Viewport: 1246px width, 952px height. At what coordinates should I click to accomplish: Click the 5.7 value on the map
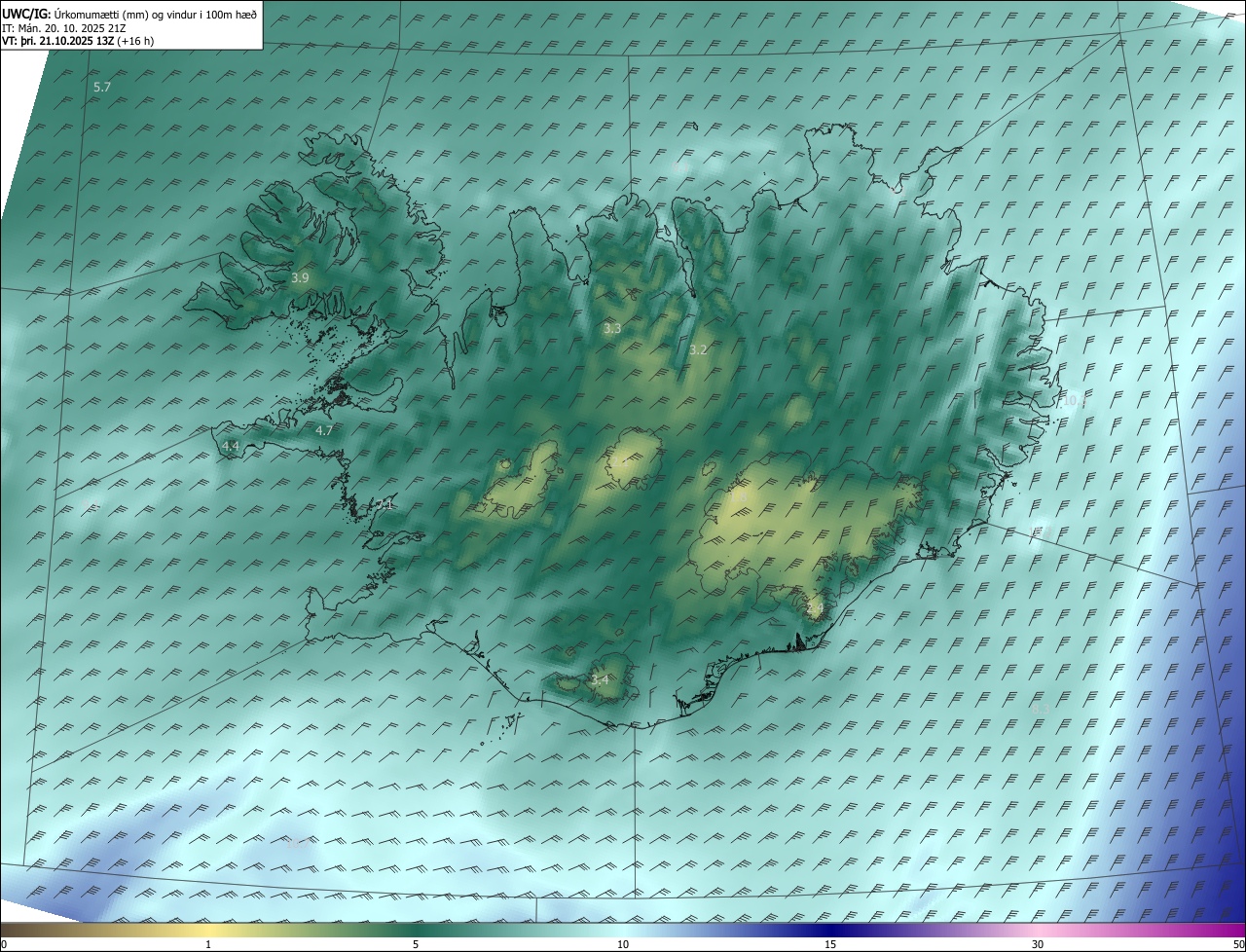(102, 88)
